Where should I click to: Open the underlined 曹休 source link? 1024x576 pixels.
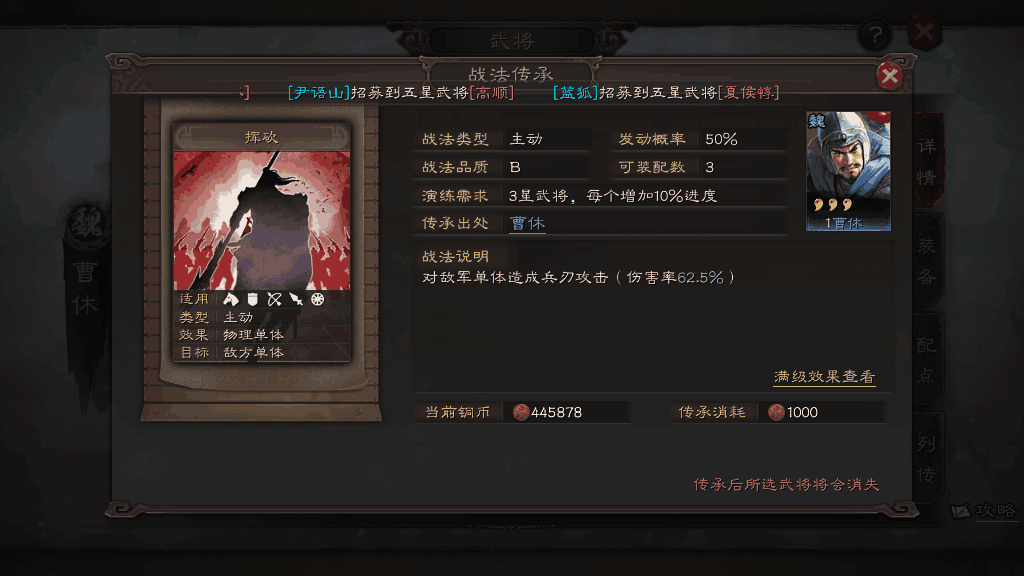pos(527,223)
